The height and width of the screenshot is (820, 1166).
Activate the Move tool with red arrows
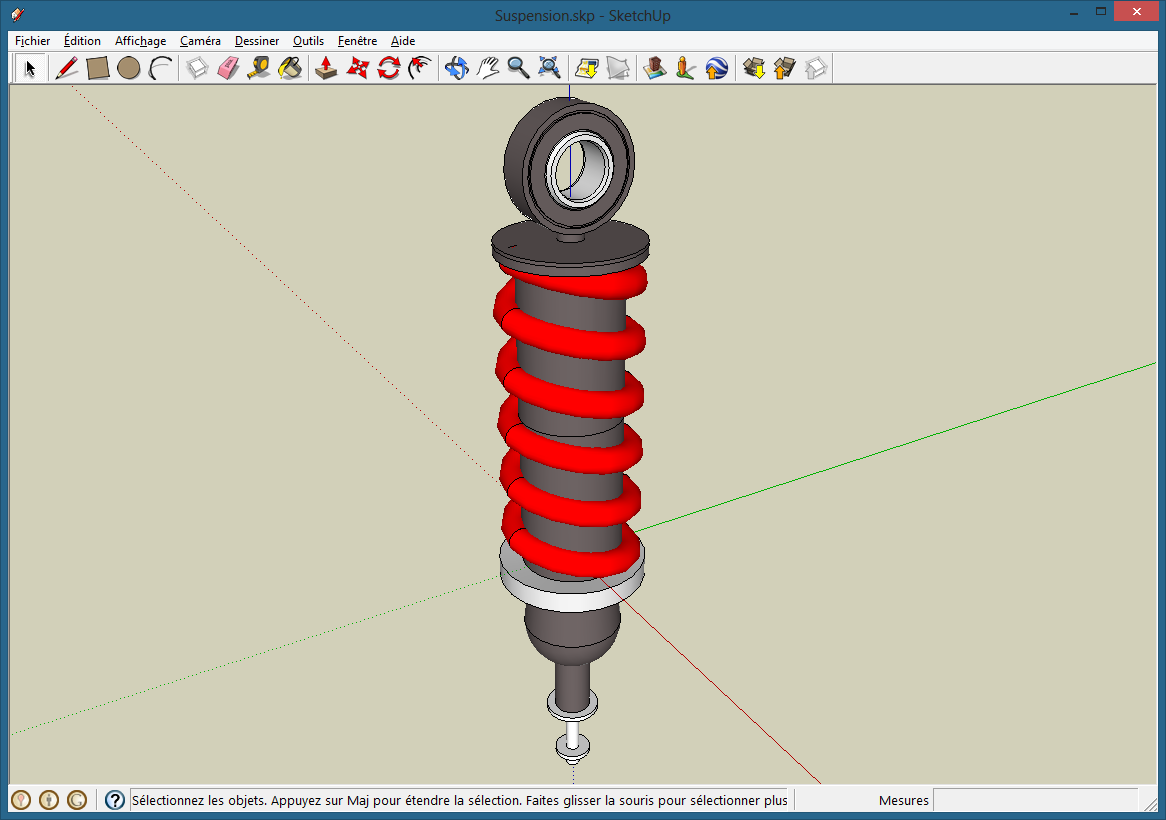[357, 68]
